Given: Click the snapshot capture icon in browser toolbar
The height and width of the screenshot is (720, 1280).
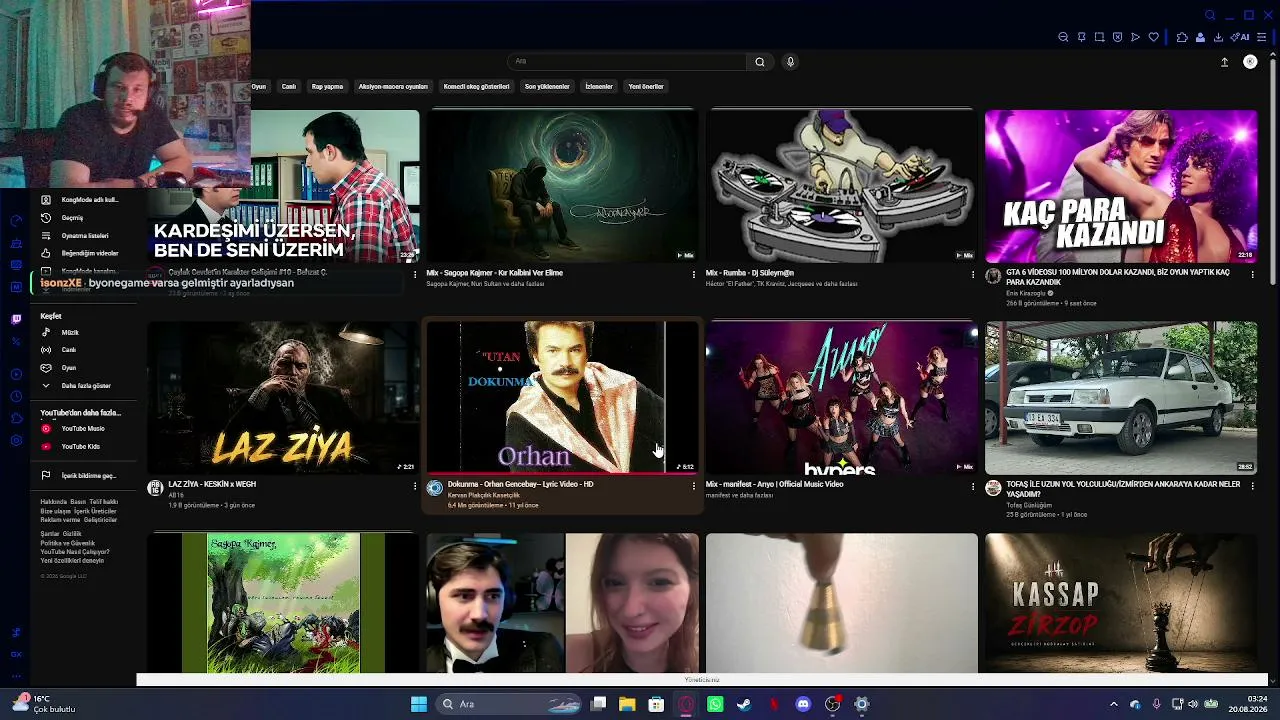Looking at the screenshot, I should click(1099, 37).
